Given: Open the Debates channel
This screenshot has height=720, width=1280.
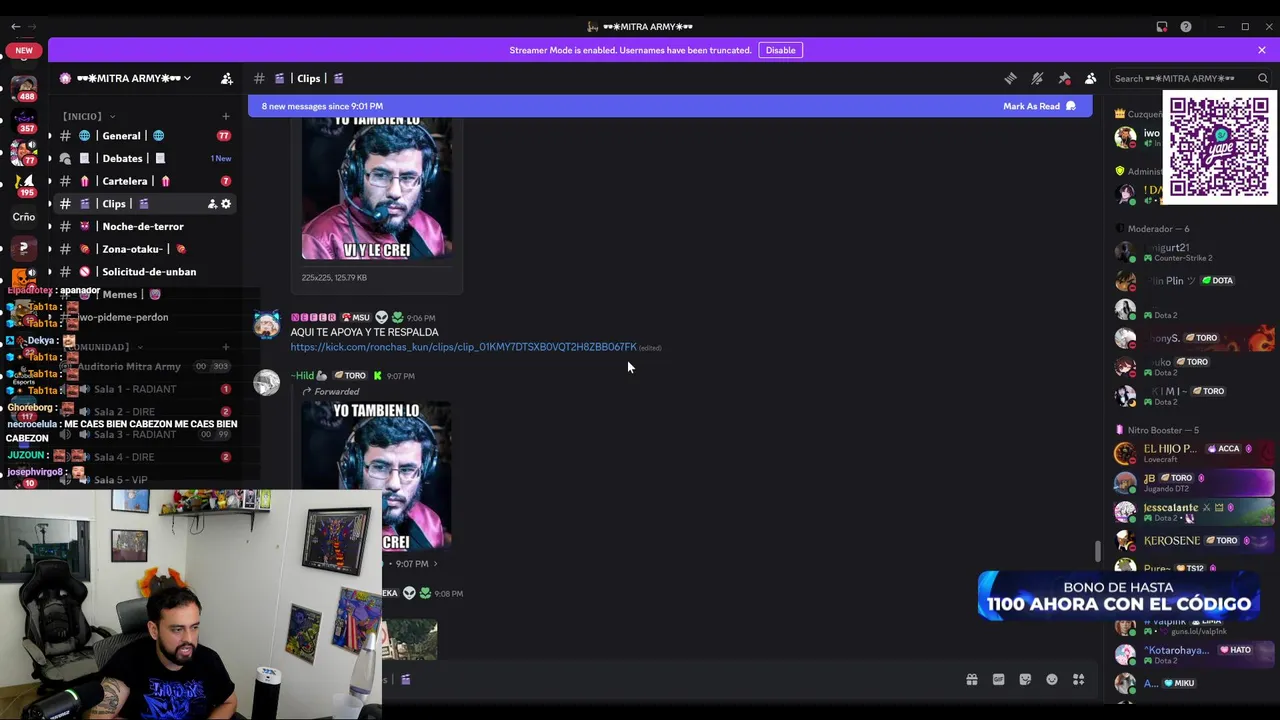Looking at the screenshot, I should coord(143,158).
